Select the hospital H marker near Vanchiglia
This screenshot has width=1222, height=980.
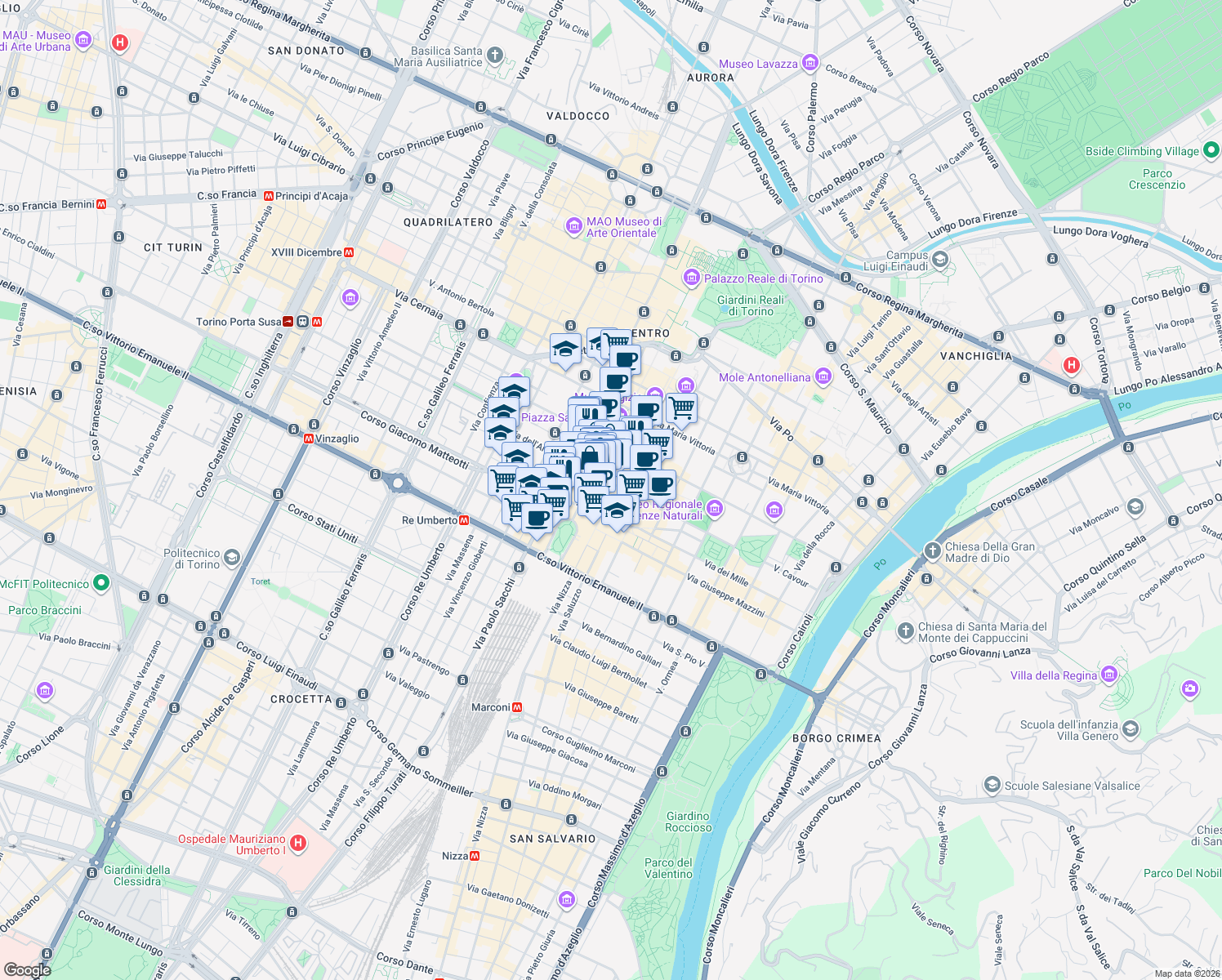coord(1071,363)
